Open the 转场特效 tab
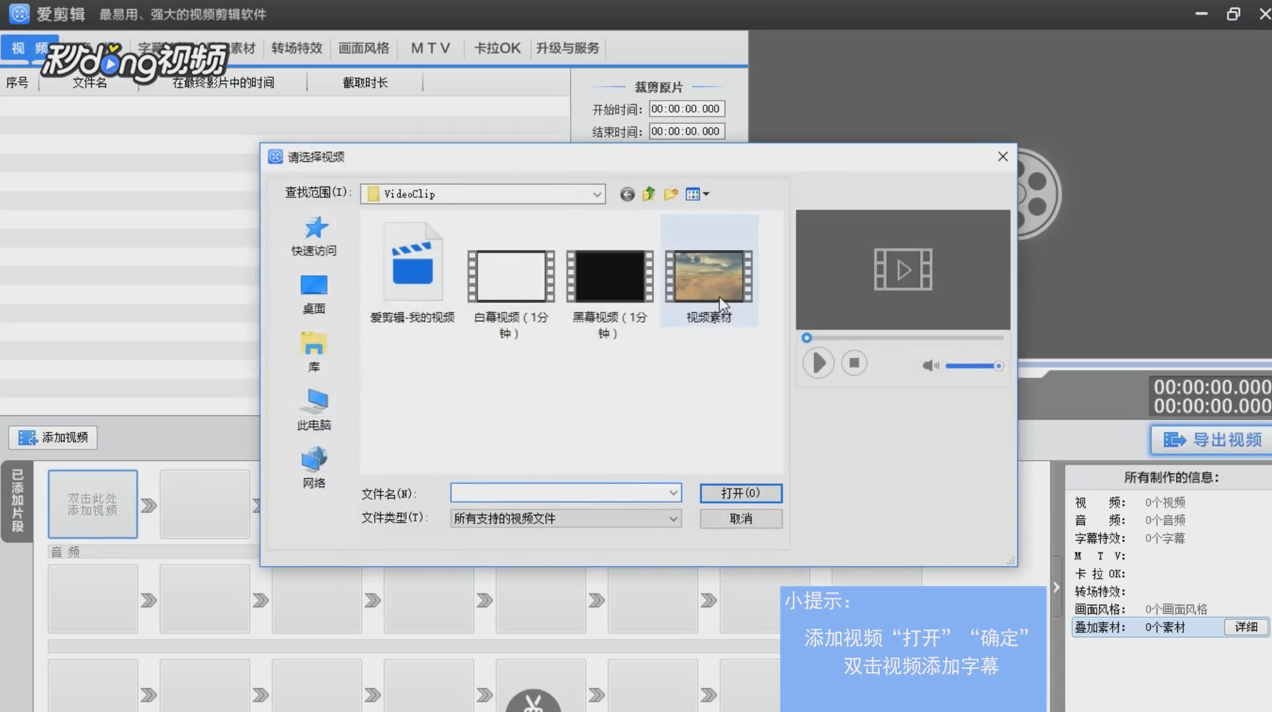This screenshot has width=1272, height=712. 297,48
